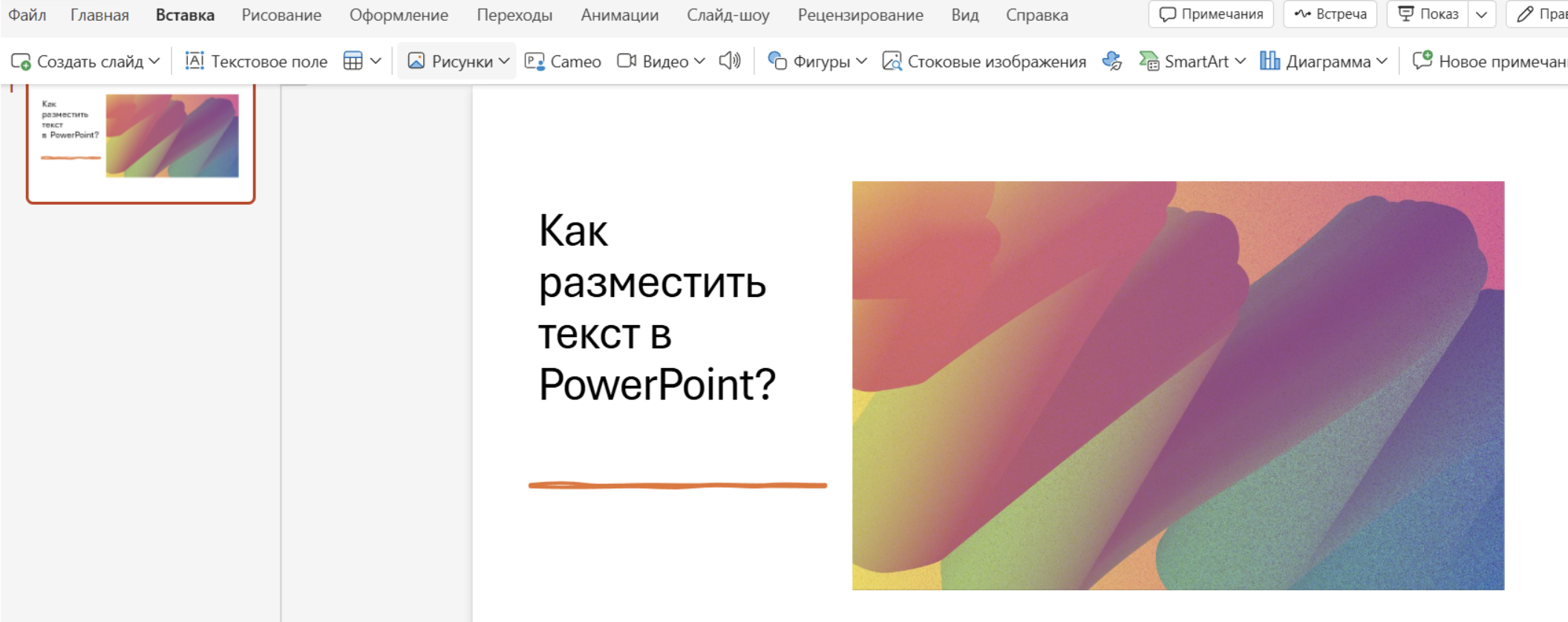
Task: Open the Файл menu tab
Action: coord(27,15)
